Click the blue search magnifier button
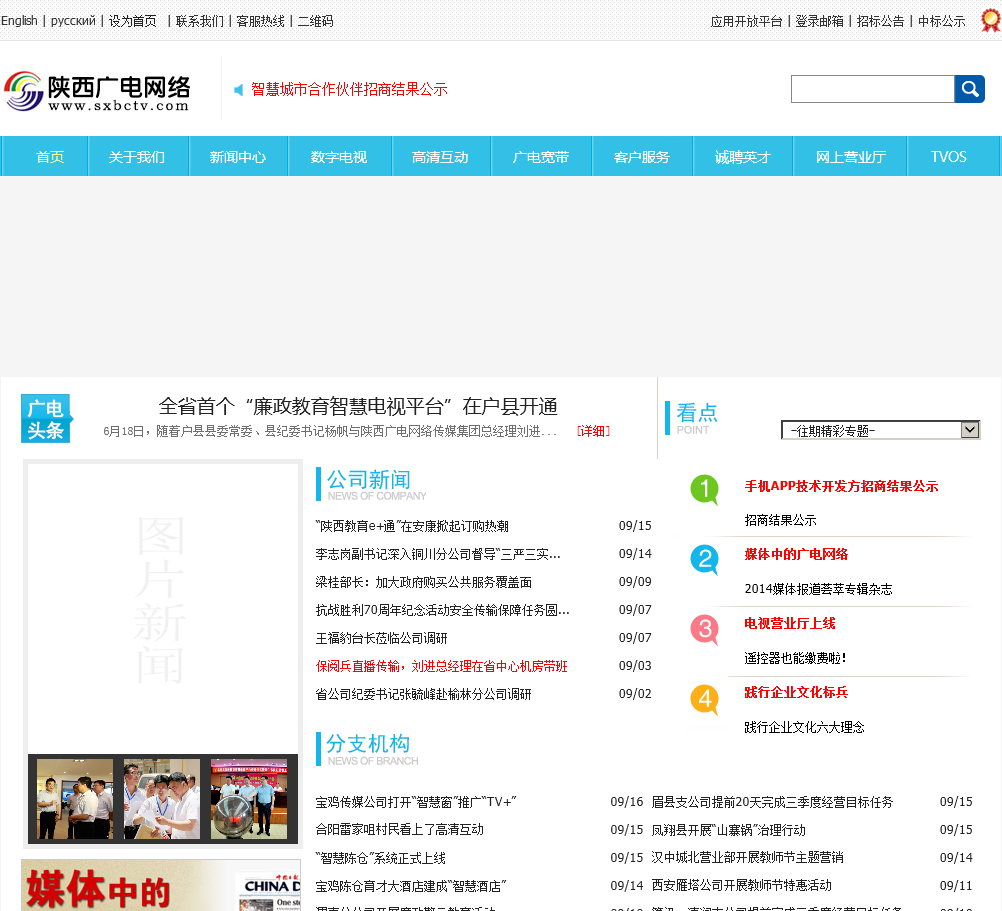Viewport: 1002px width, 911px height. click(969, 89)
